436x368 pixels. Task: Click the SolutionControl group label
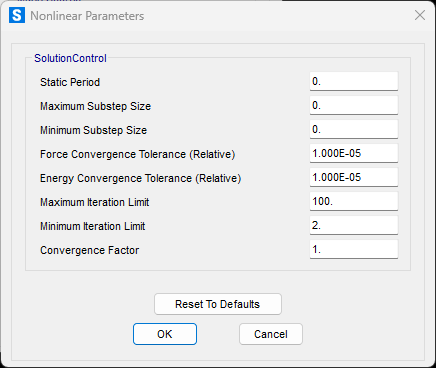click(70, 58)
